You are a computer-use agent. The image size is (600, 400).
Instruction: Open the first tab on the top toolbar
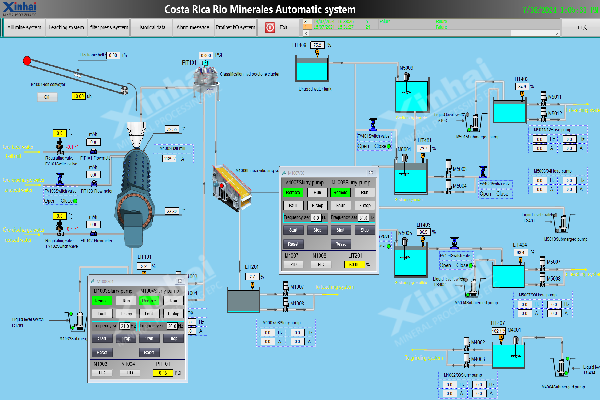[x=24, y=29]
